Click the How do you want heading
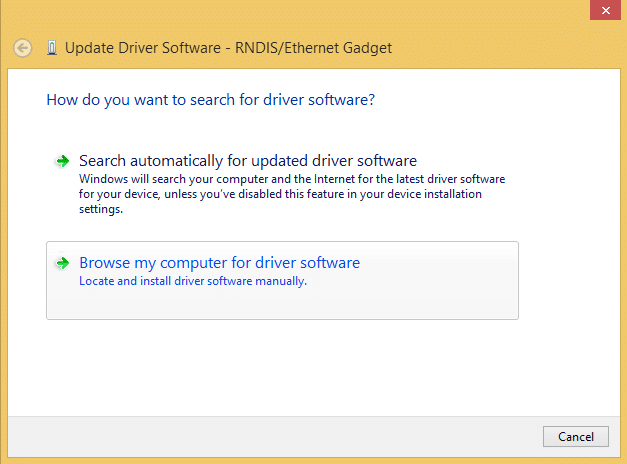 tap(211, 100)
